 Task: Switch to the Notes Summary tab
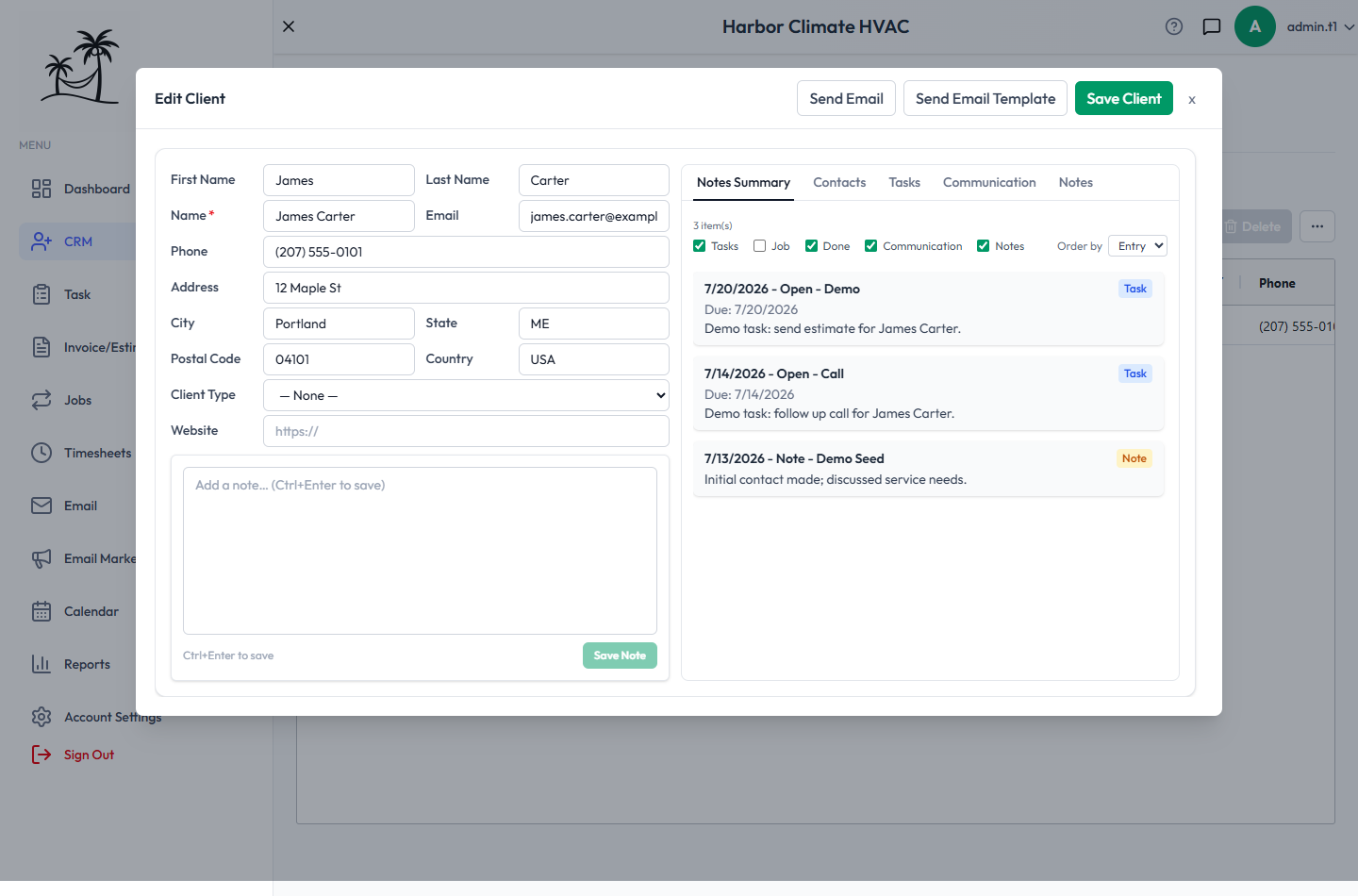743,182
